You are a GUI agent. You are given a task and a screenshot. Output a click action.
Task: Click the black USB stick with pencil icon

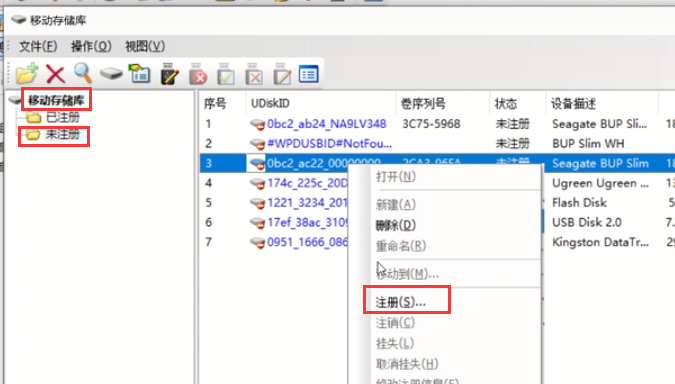[x=169, y=74]
